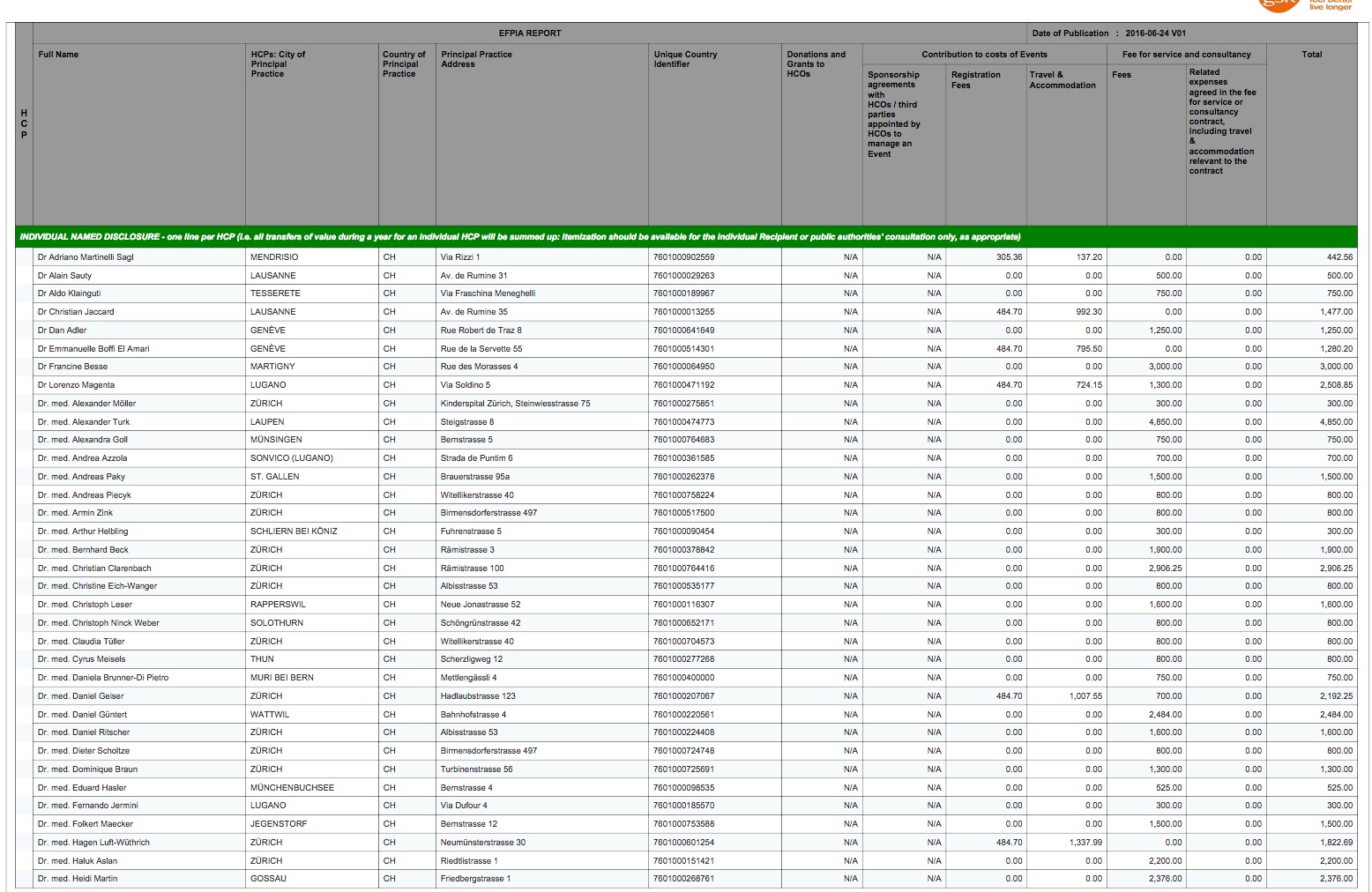Select name 'Dr. med. Alexander Möller'
The width and height of the screenshot is (1372, 892).
point(86,404)
